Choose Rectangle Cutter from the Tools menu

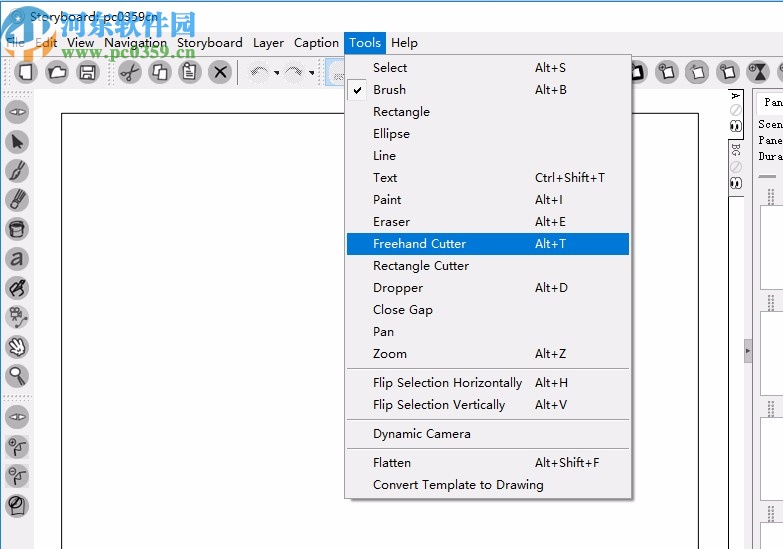[488, 266]
